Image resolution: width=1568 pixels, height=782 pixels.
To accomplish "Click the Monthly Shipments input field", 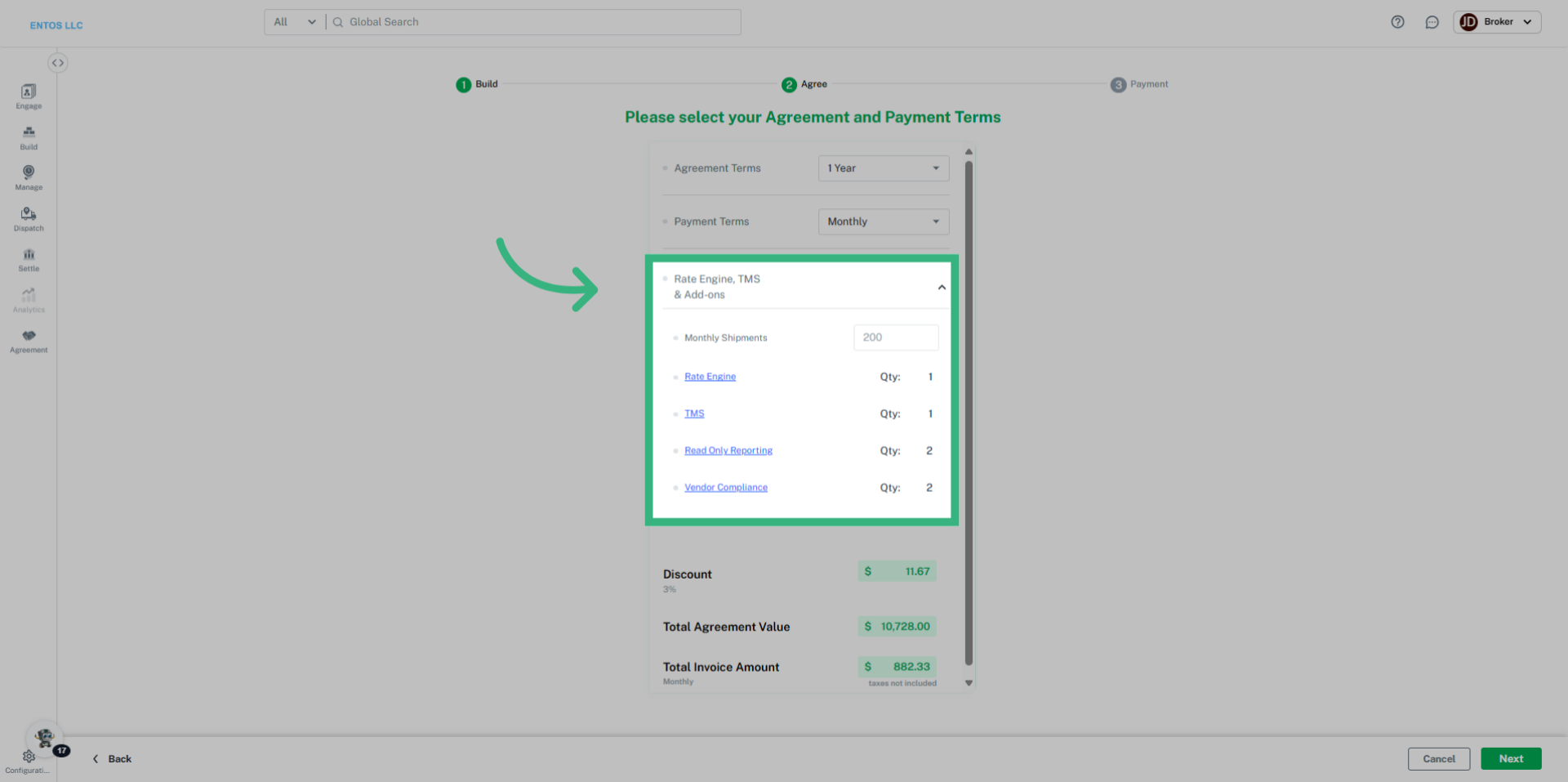I will point(895,337).
